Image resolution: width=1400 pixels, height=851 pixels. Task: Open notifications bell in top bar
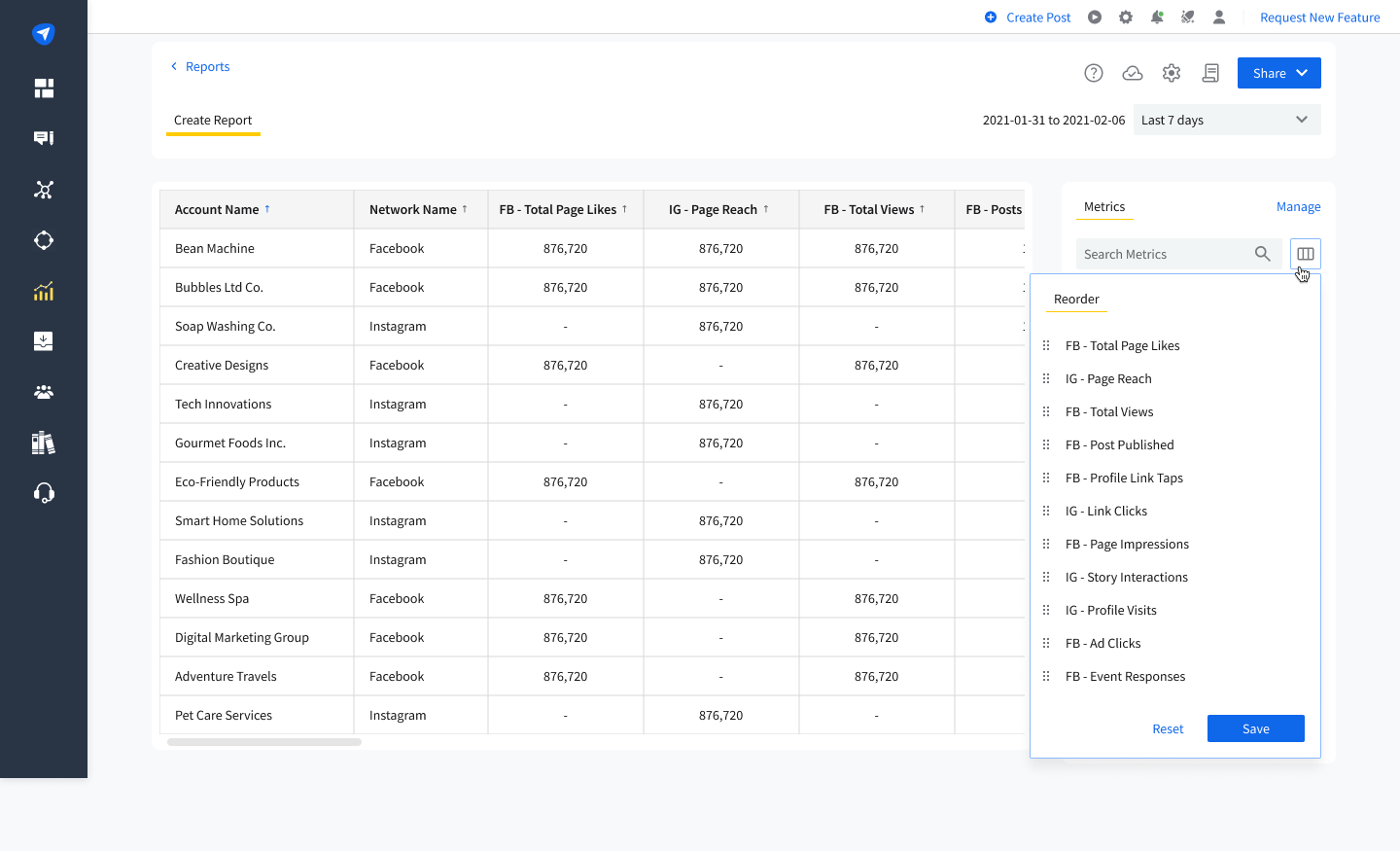1157,18
